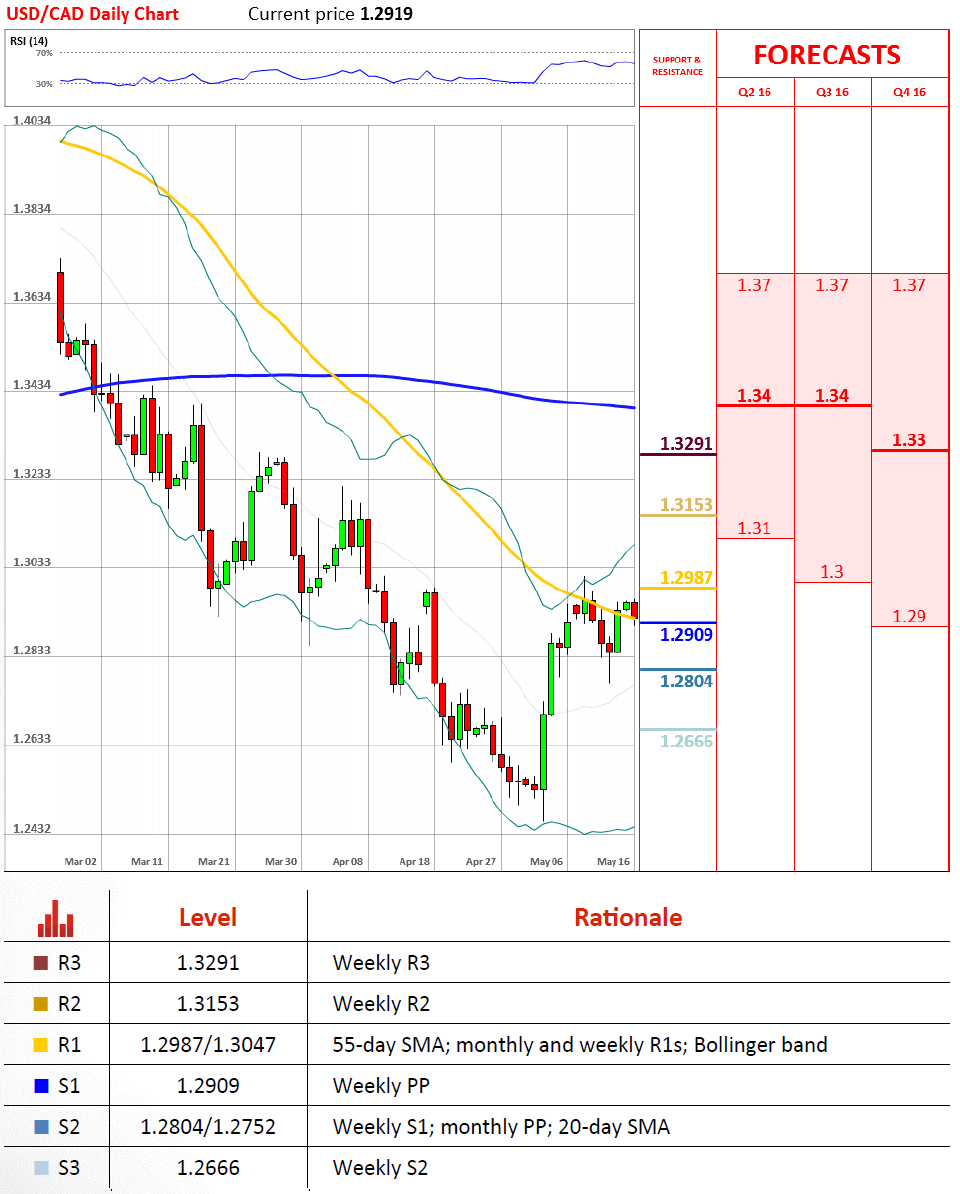Click the 1.2633 price axis label
Viewport: 960px width, 1194px height.
click(32, 739)
